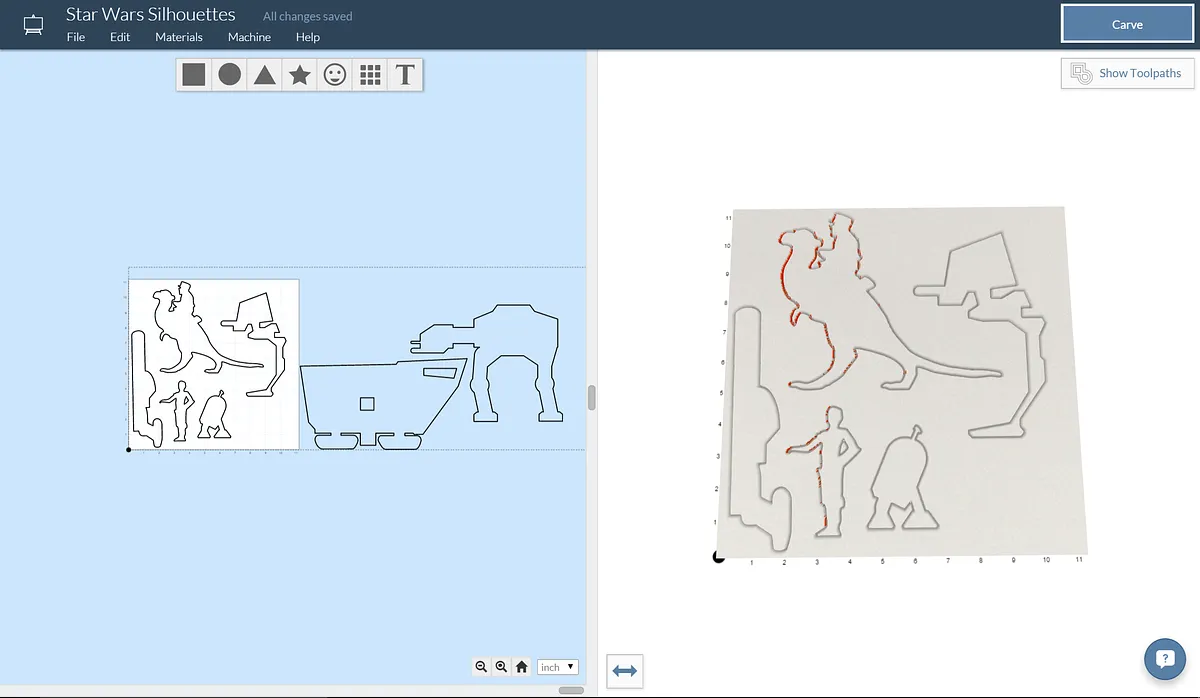Viewport: 1200px width, 698px height.
Task: Select the triangle shape tool
Action: pyautogui.click(x=264, y=75)
